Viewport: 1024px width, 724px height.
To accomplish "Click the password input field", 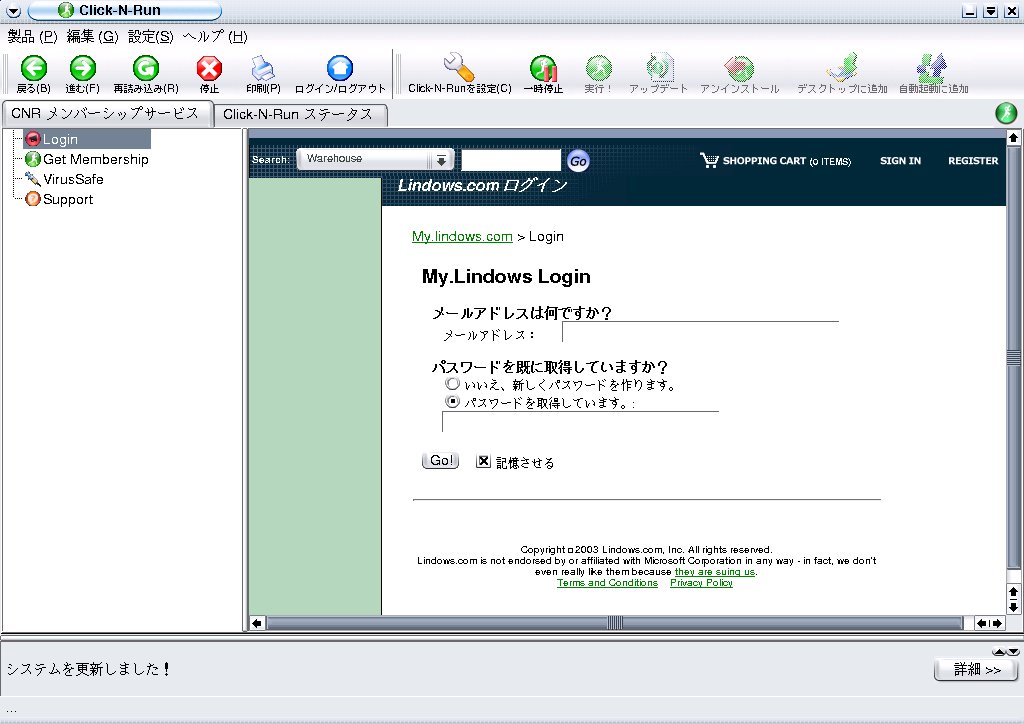I will (x=580, y=422).
